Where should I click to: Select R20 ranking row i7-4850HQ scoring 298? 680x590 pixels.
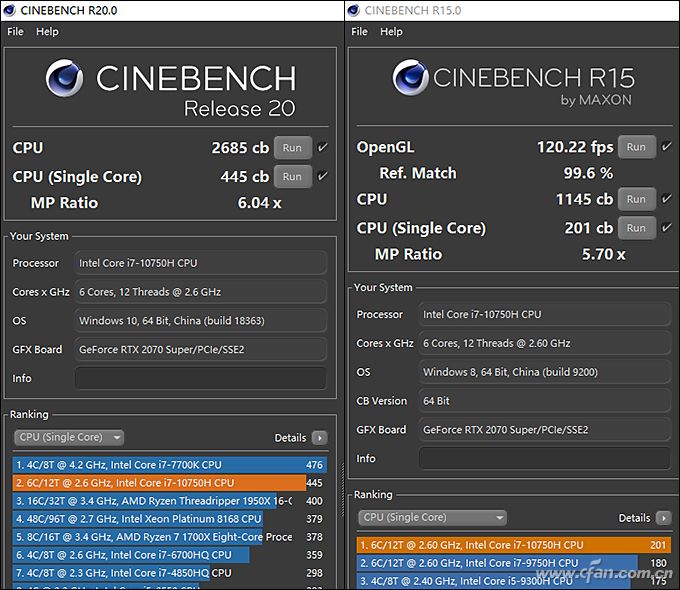[170, 573]
